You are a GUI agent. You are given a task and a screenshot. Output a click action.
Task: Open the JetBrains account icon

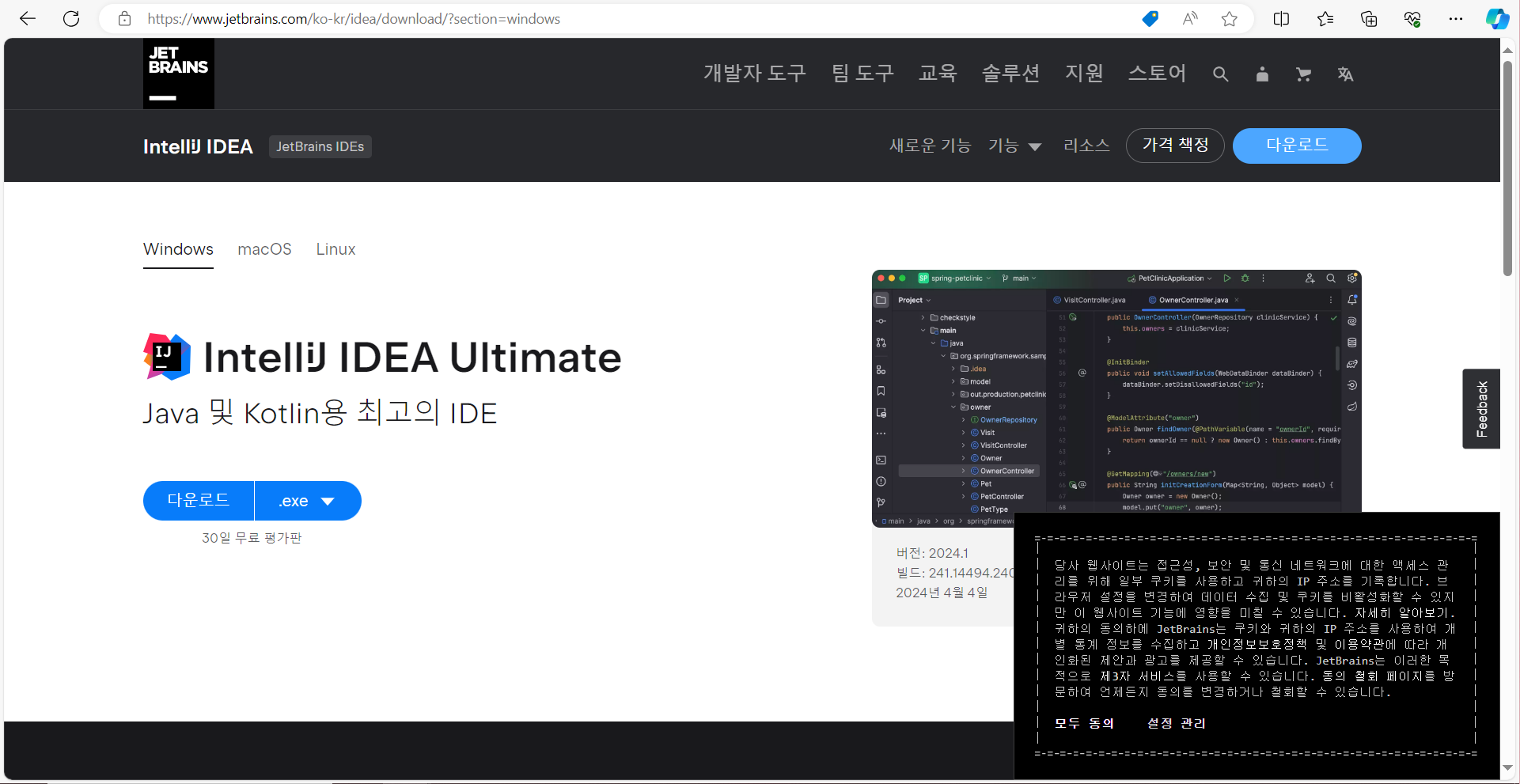[x=1262, y=74]
